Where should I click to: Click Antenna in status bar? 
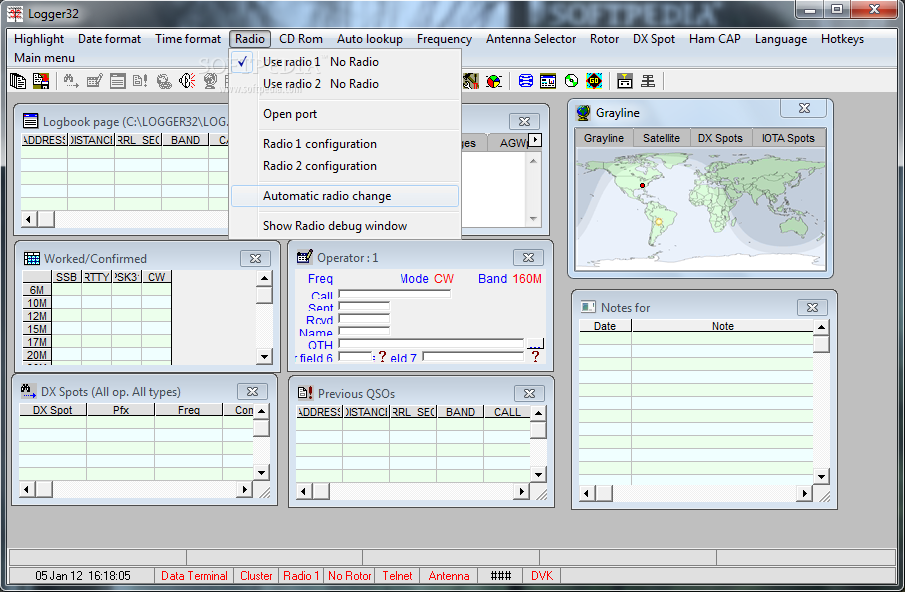point(448,575)
